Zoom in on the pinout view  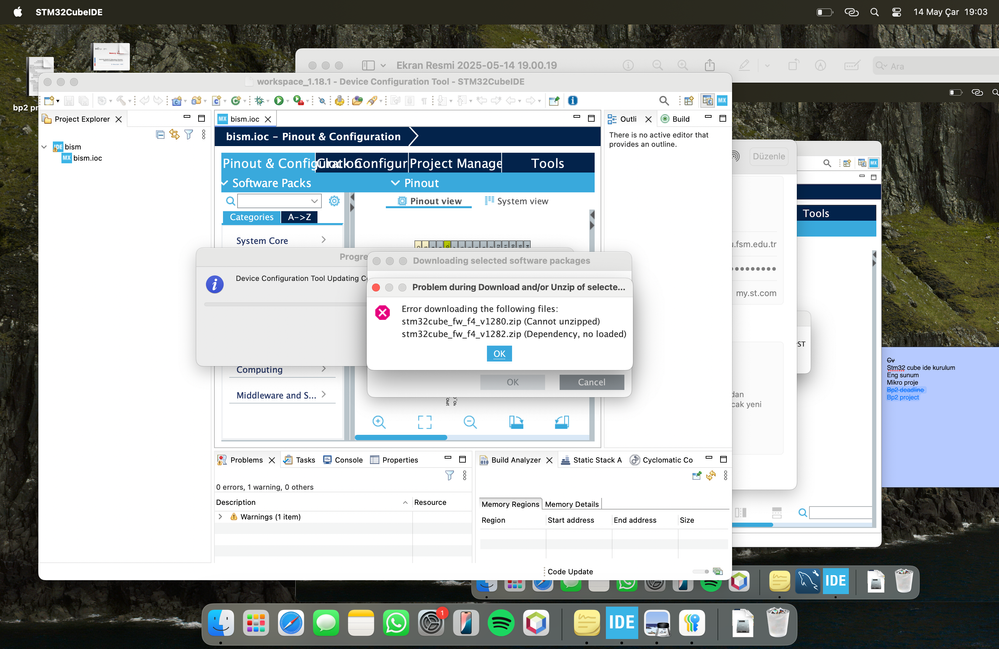coord(379,422)
